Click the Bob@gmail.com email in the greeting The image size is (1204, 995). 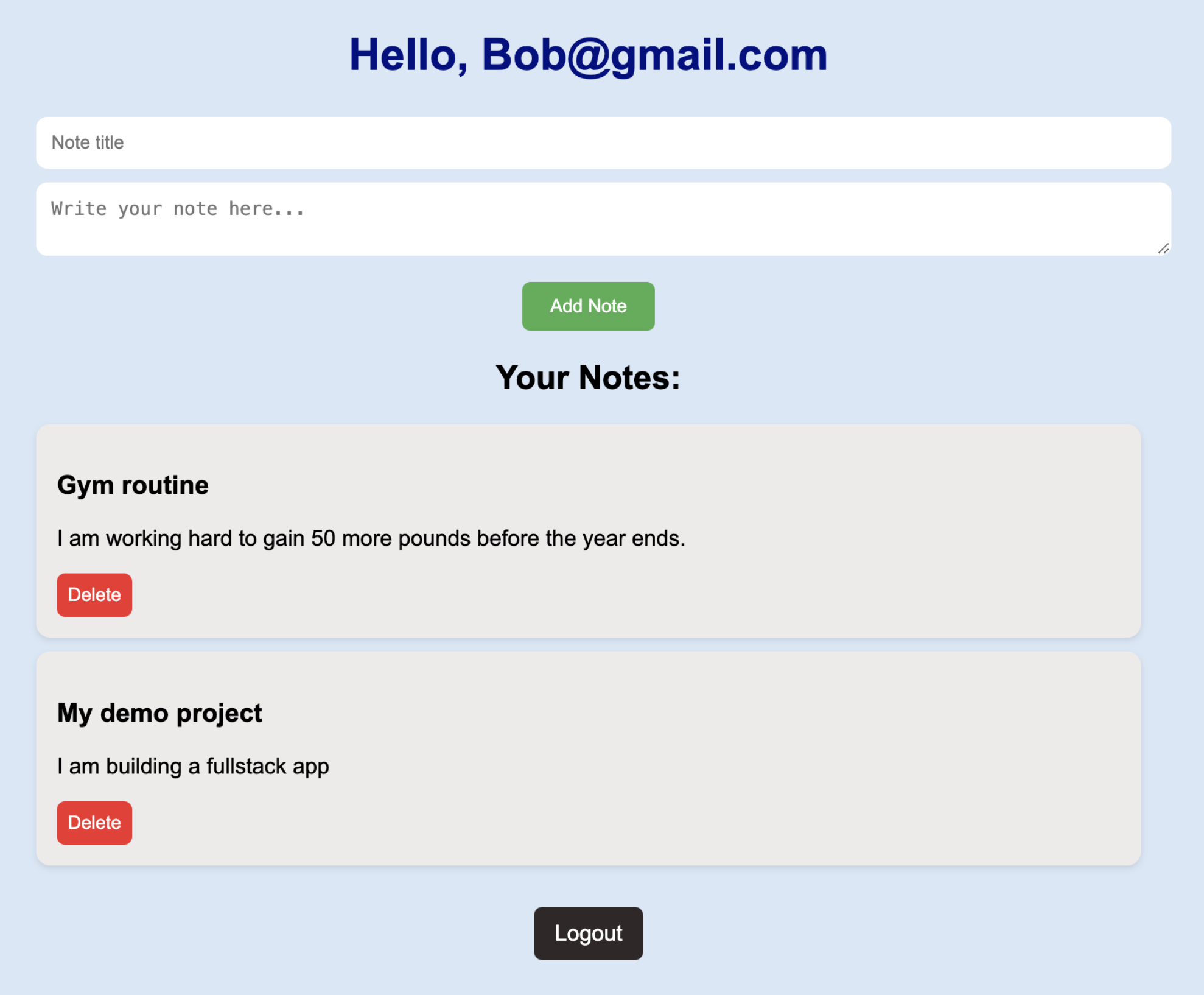[x=654, y=55]
